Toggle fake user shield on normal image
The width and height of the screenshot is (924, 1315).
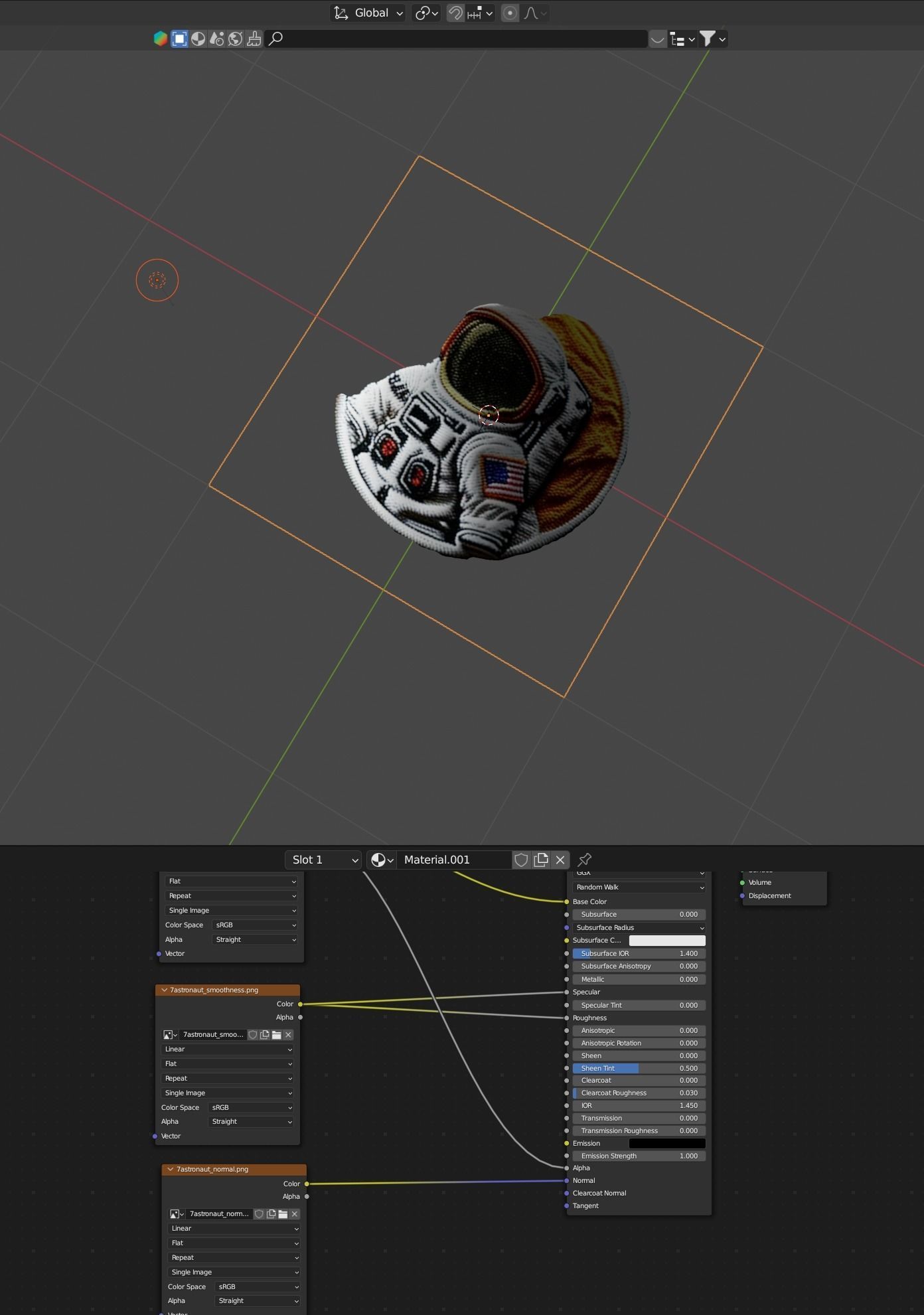[260, 1213]
